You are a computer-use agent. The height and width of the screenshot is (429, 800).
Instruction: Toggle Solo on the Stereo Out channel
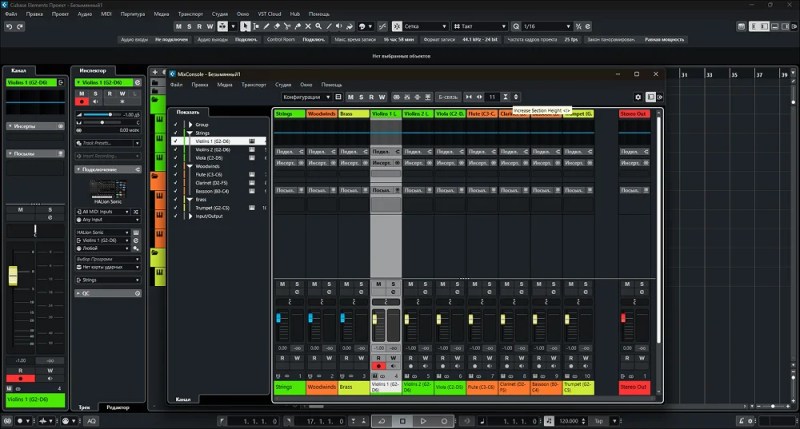(x=642, y=284)
